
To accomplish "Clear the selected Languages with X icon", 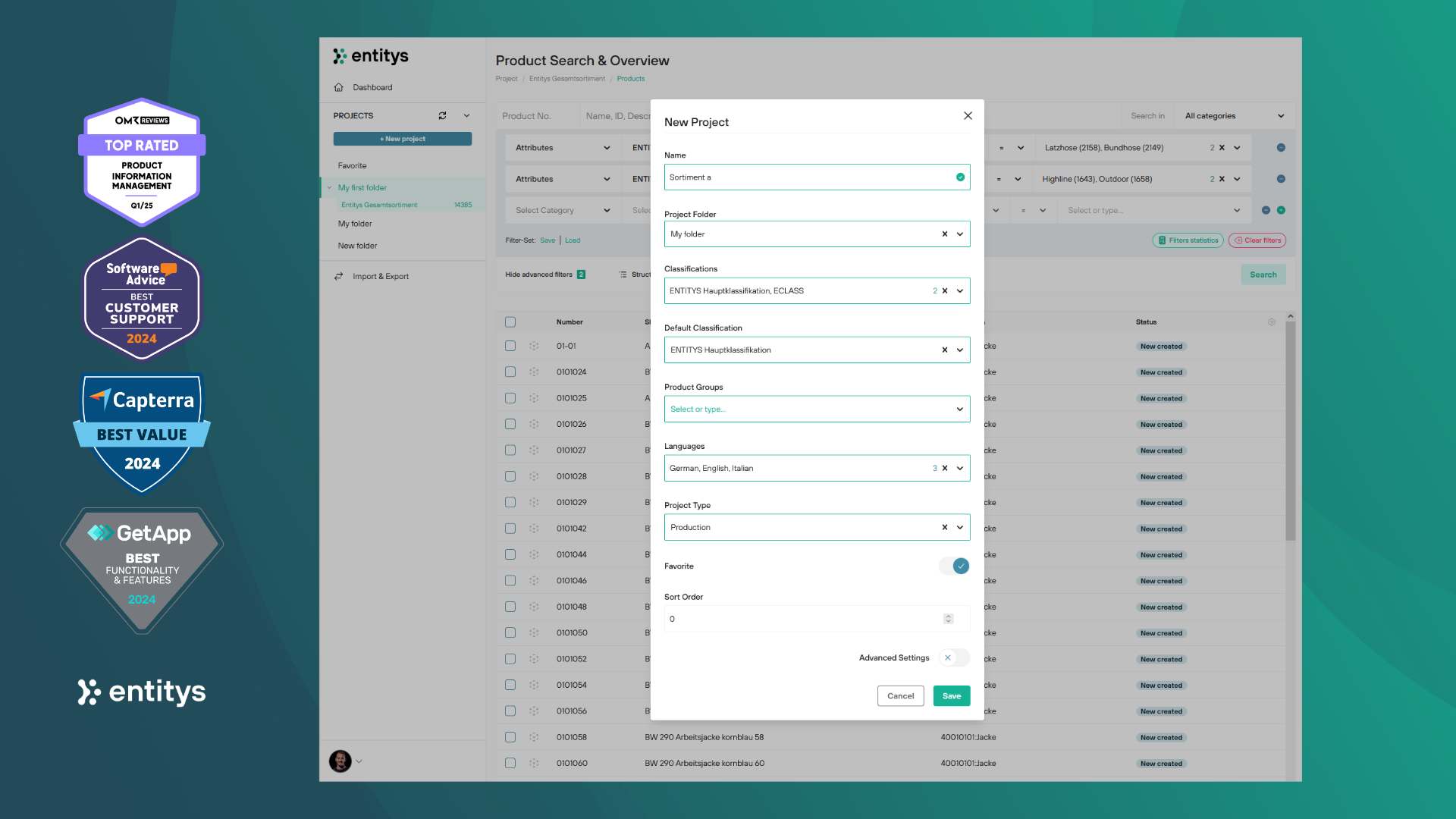I will point(944,469).
